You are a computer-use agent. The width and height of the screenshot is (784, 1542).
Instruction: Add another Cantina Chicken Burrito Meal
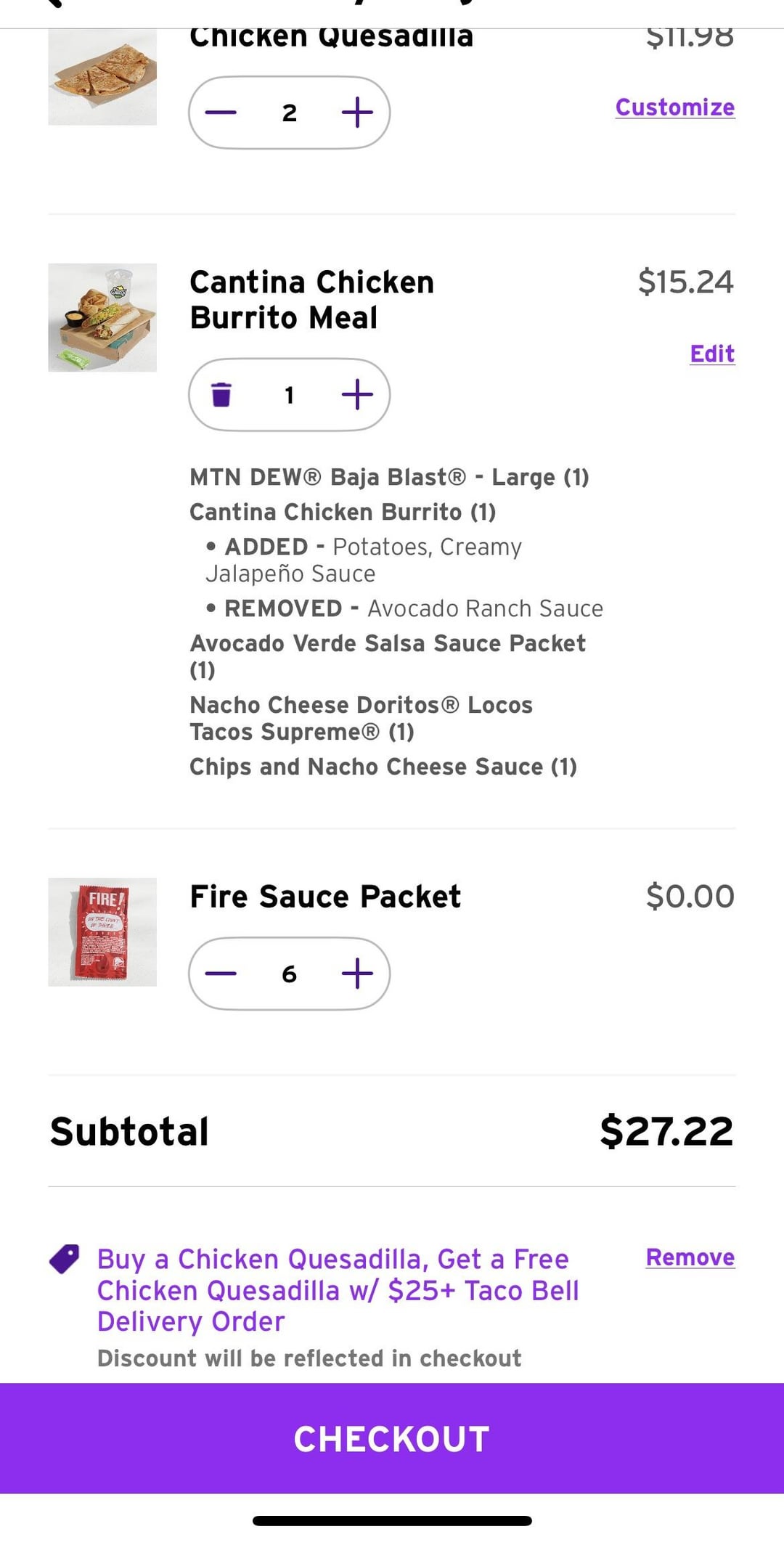pos(357,395)
